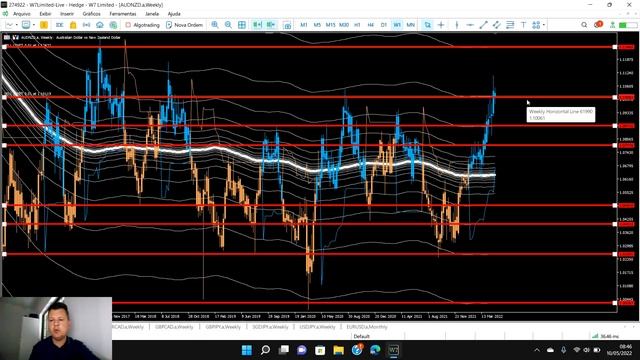Click the green account person icon

612,25
